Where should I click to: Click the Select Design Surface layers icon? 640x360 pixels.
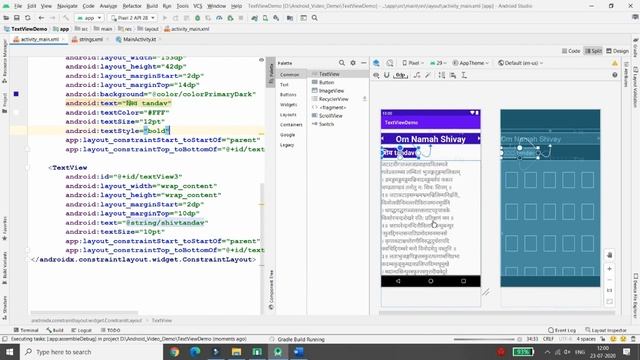pos(376,63)
